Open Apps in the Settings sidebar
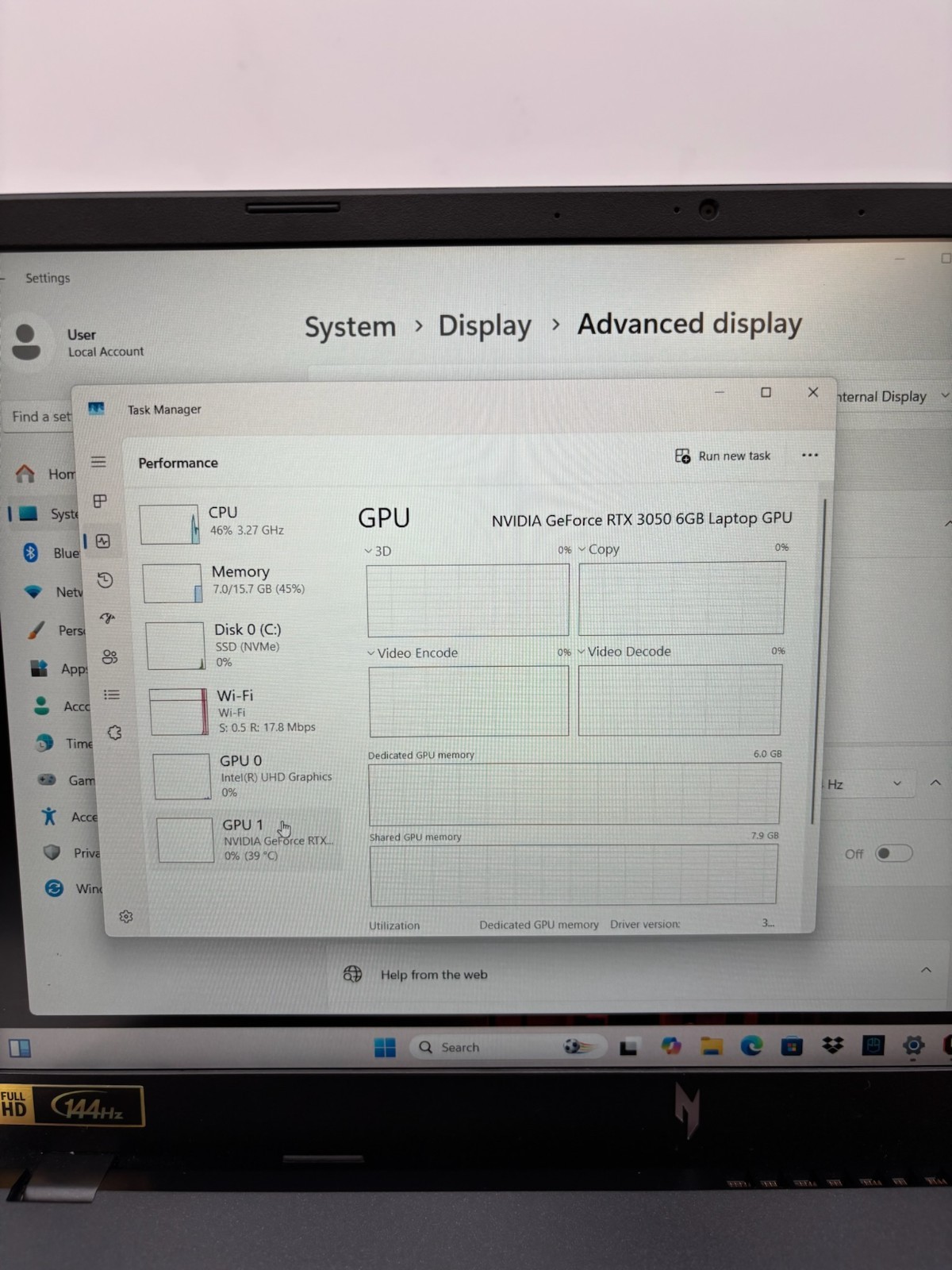 pos(59,668)
